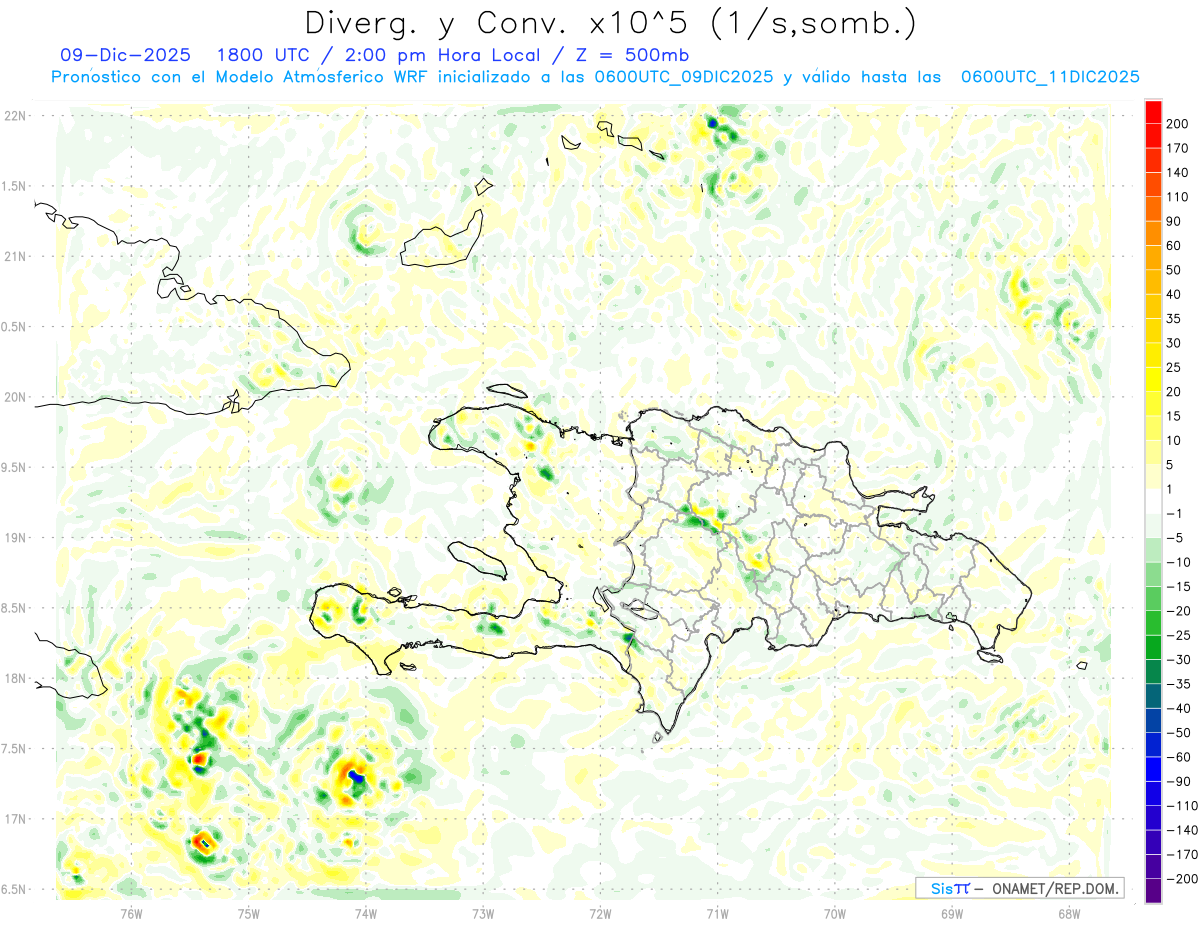Click the colorbar value '20' in upper scale

point(1174,392)
